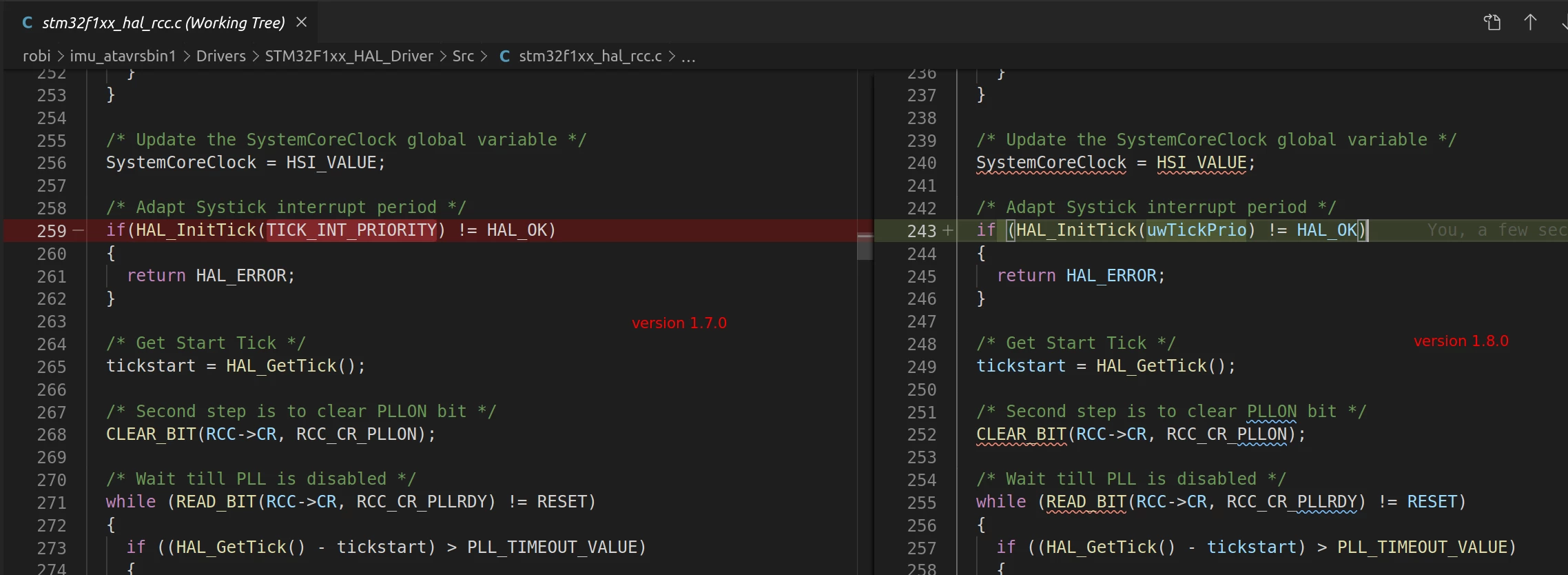Select the stm32f1xx_hal_rcc.c (Working Tree) tab
1568x575 pixels.
click(x=164, y=22)
